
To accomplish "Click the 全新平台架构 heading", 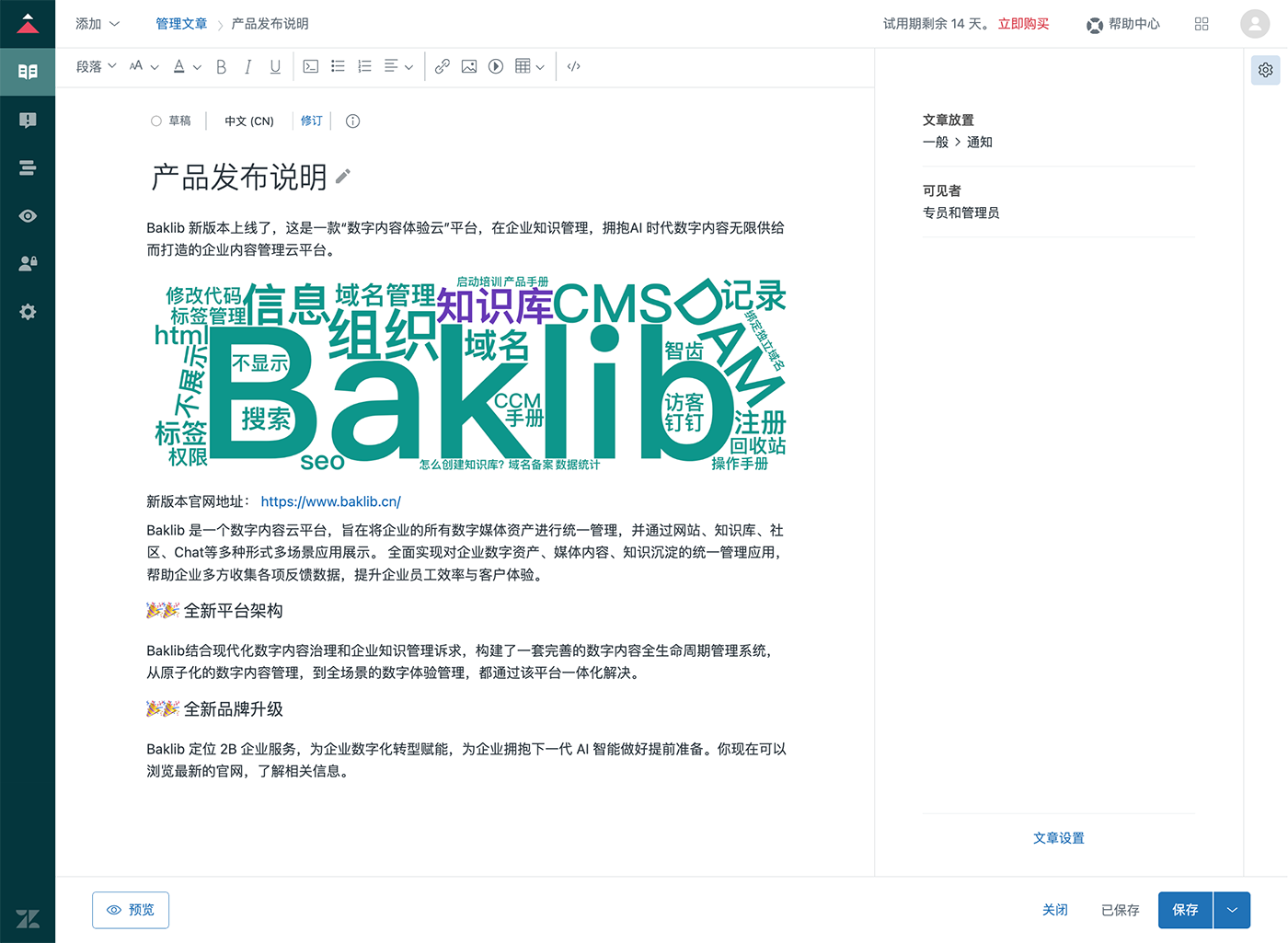I will [x=234, y=611].
